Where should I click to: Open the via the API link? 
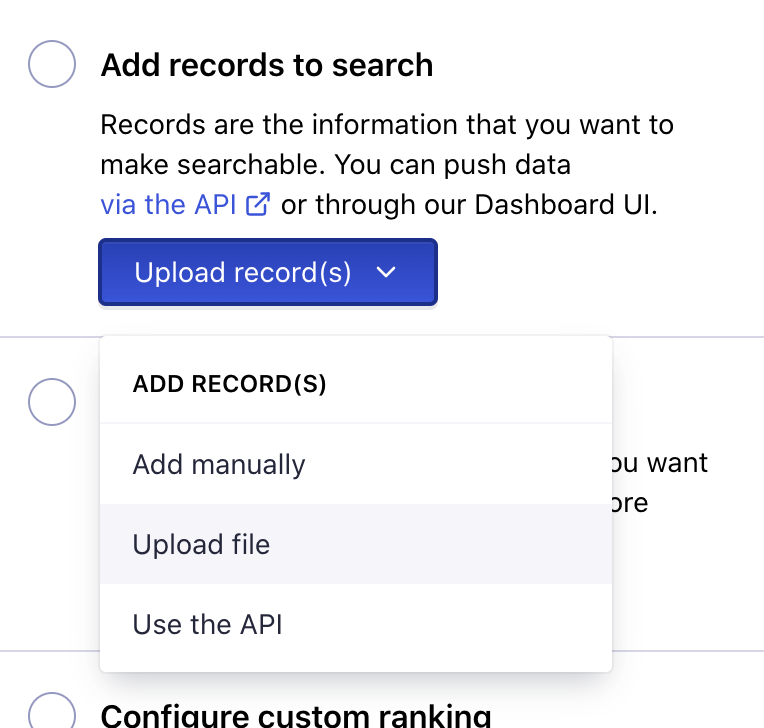(168, 205)
